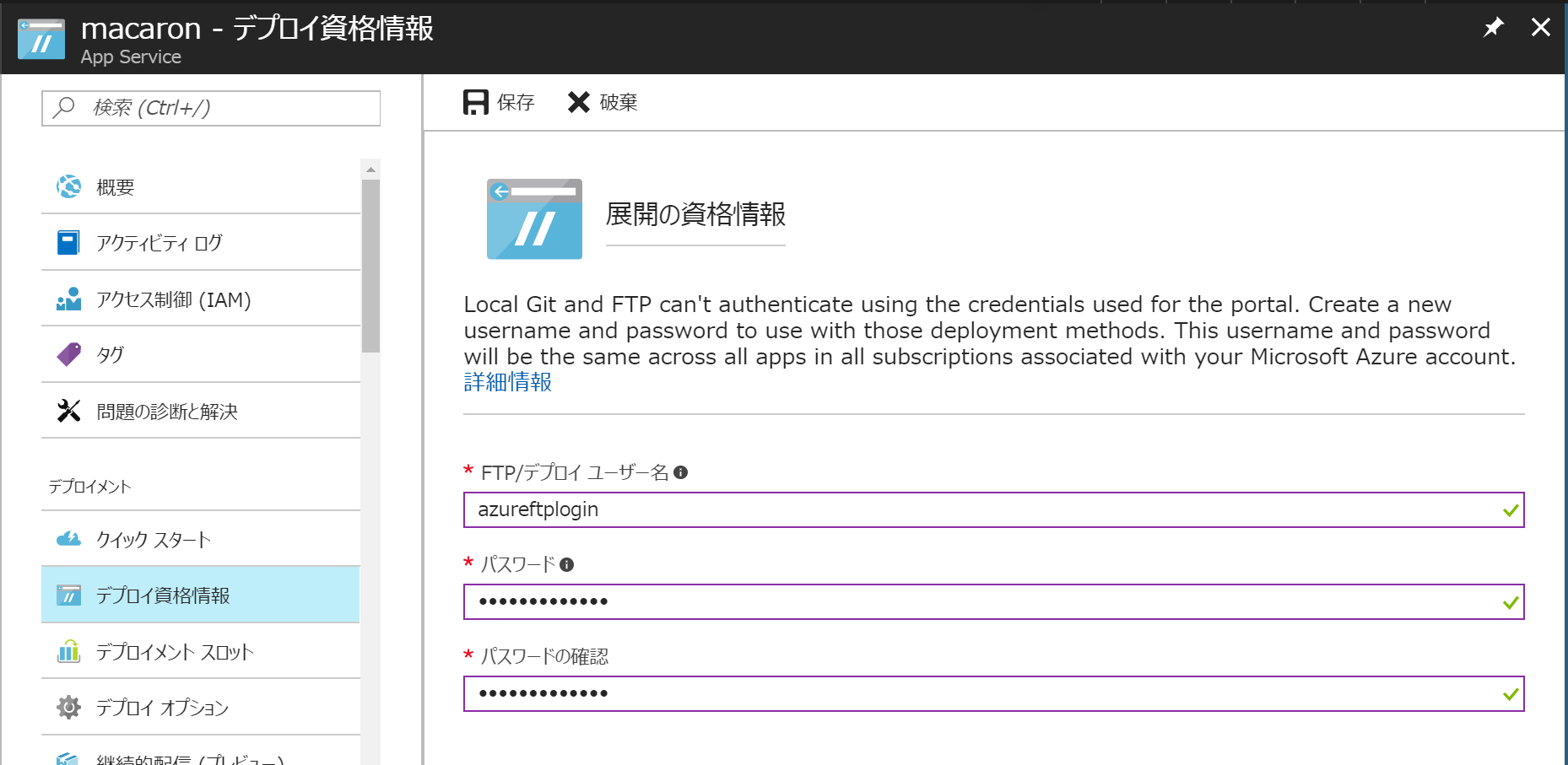Click the パスワード input field

pyautogui.click(x=993, y=601)
